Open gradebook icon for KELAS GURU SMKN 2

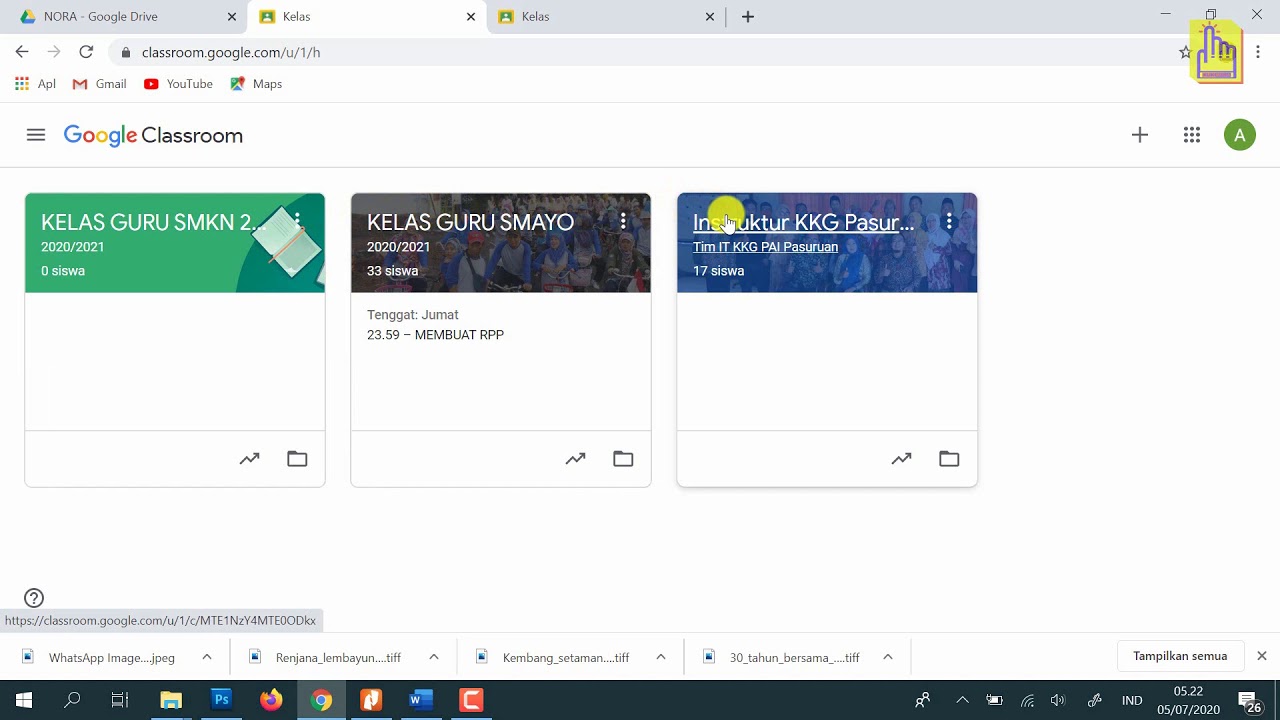point(249,459)
